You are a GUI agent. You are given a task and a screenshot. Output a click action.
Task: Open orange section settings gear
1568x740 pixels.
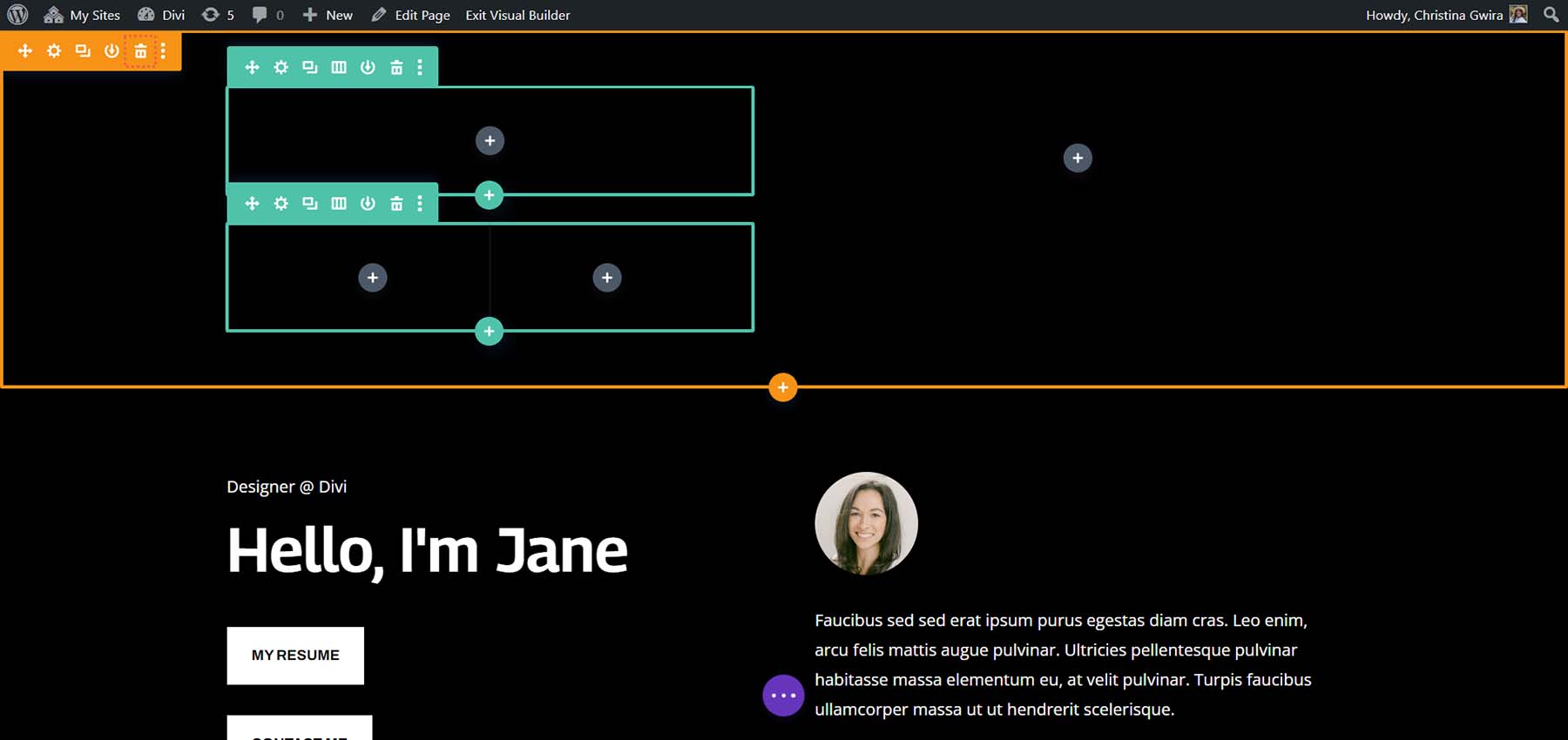(x=54, y=51)
